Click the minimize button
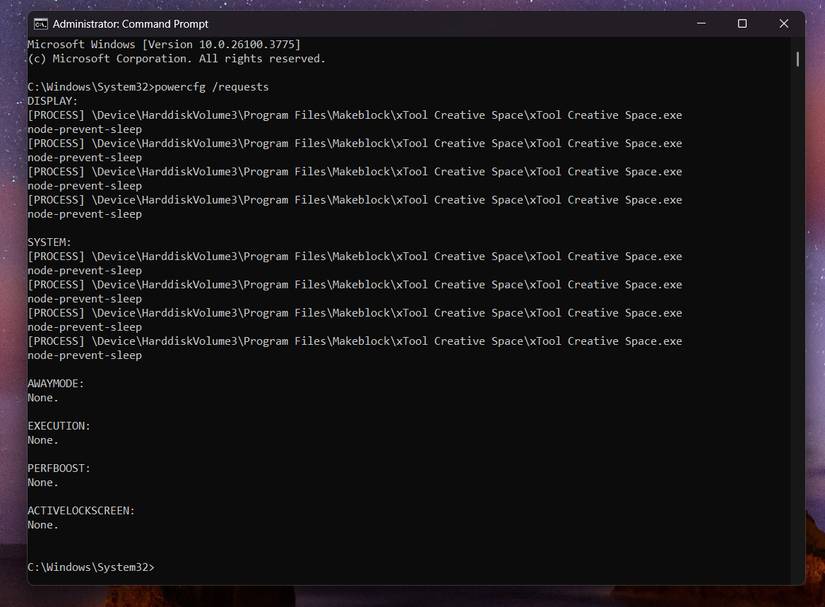The image size is (825, 607). click(701, 23)
